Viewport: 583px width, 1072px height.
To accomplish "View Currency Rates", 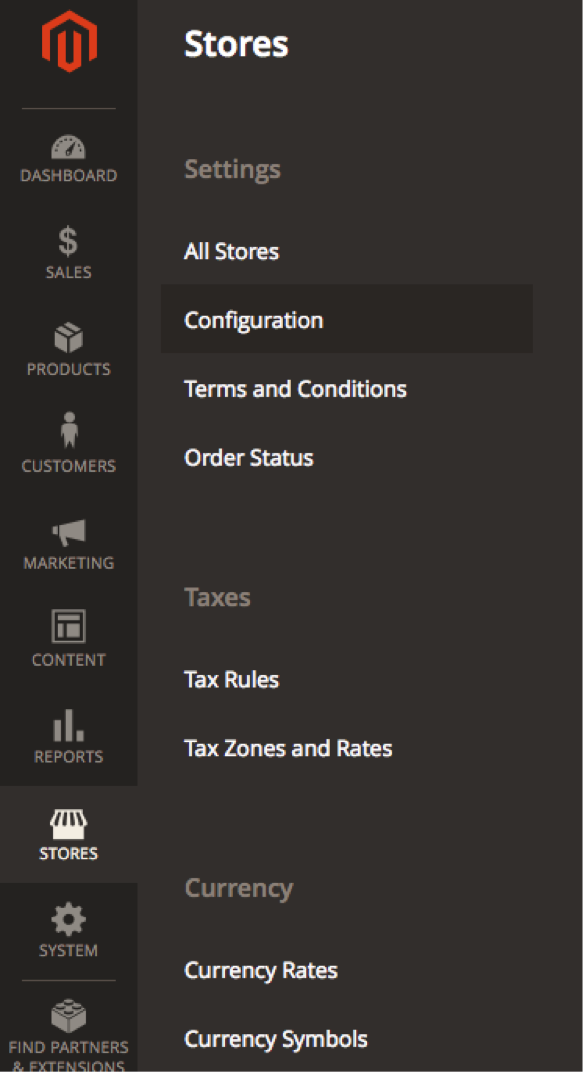I will coord(261,970).
